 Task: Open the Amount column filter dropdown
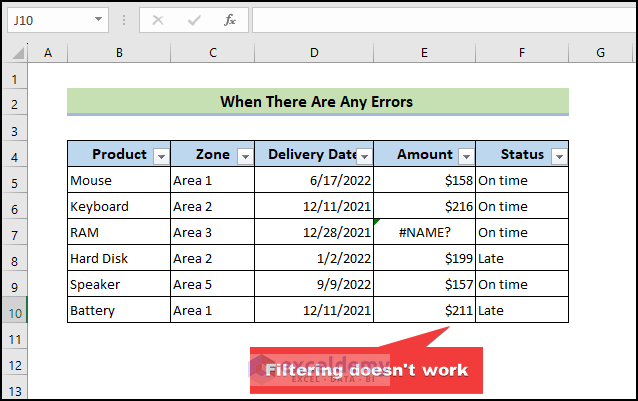[465, 155]
